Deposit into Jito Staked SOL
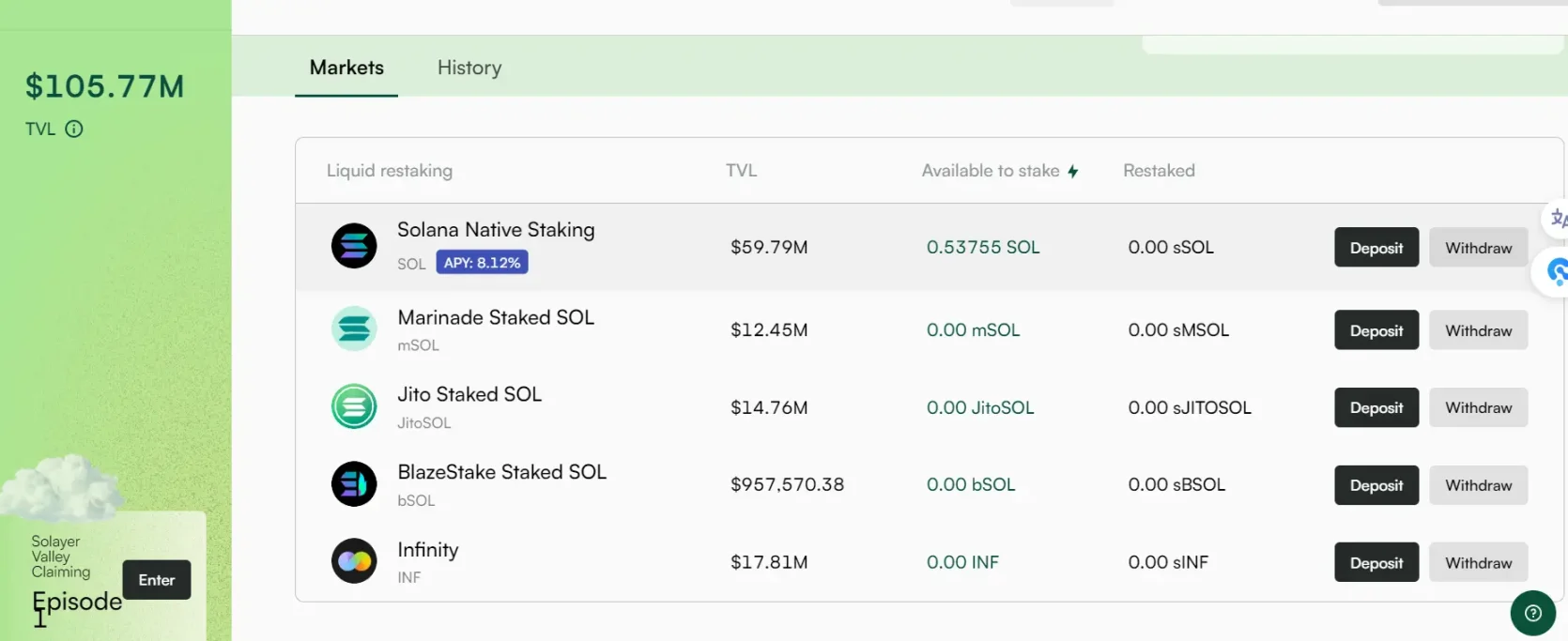The image size is (1568, 641). (x=1376, y=407)
